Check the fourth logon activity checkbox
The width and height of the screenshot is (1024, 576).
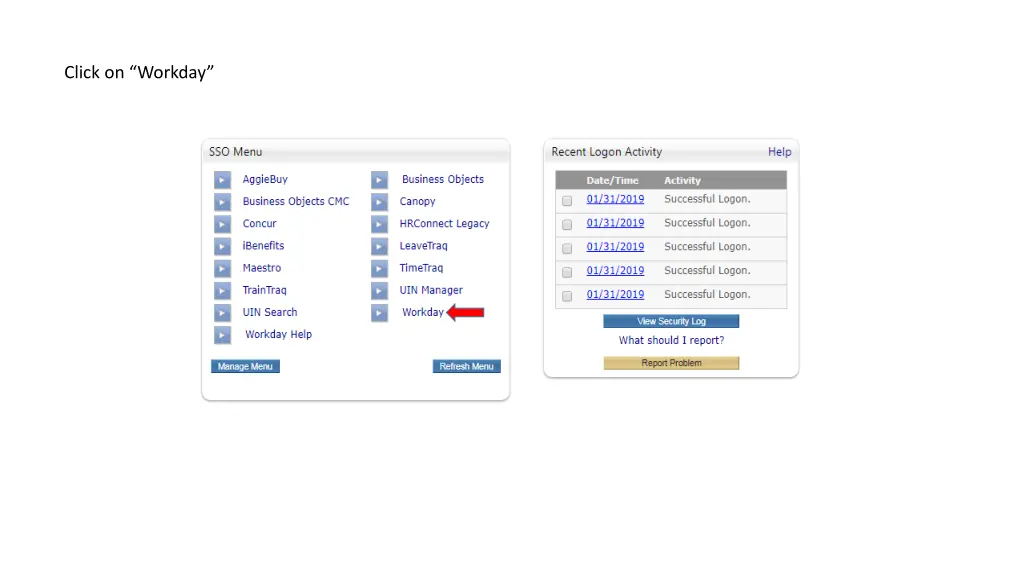point(567,272)
